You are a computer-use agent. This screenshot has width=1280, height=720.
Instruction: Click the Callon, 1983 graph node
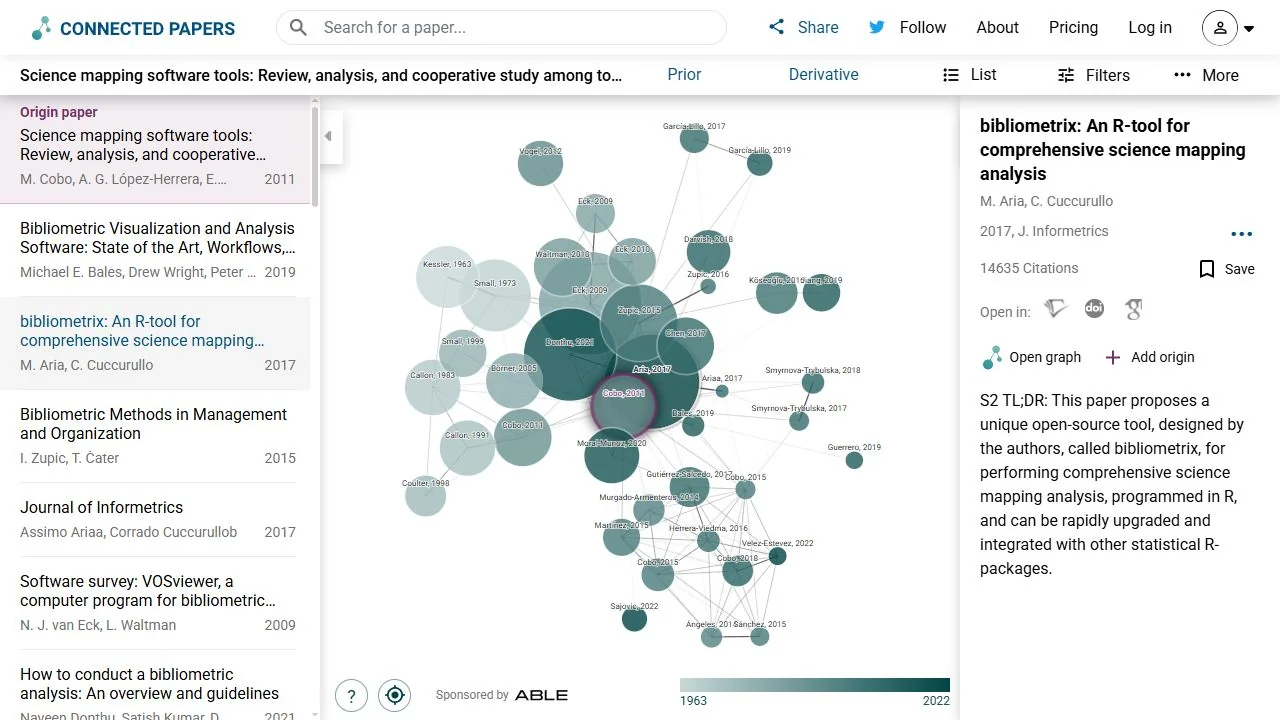click(x=432, y=386)
